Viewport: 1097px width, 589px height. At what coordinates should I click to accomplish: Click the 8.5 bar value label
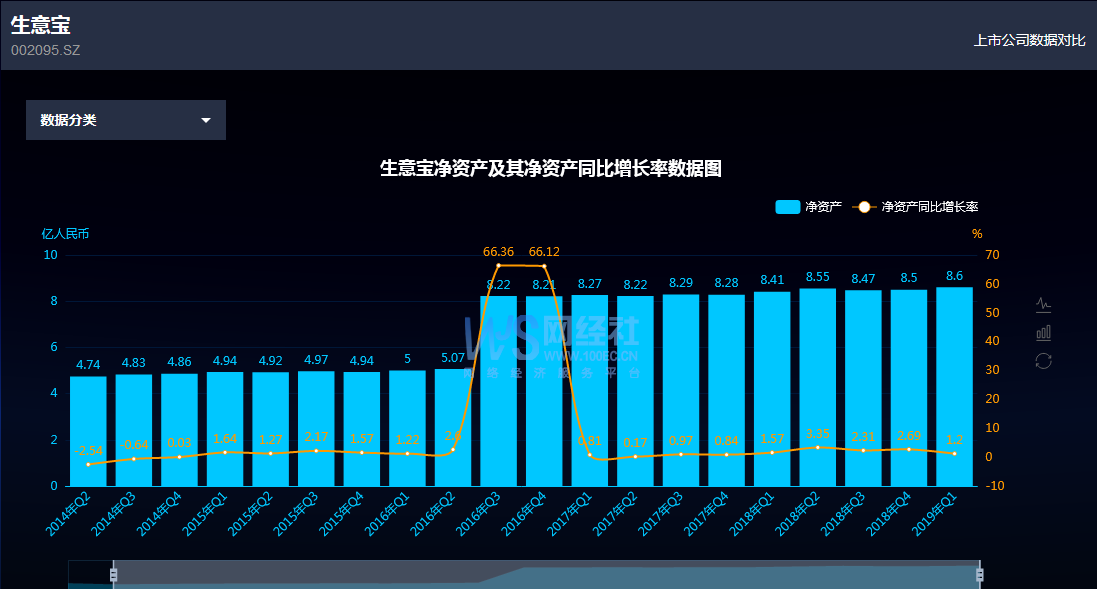coord(909,278)
